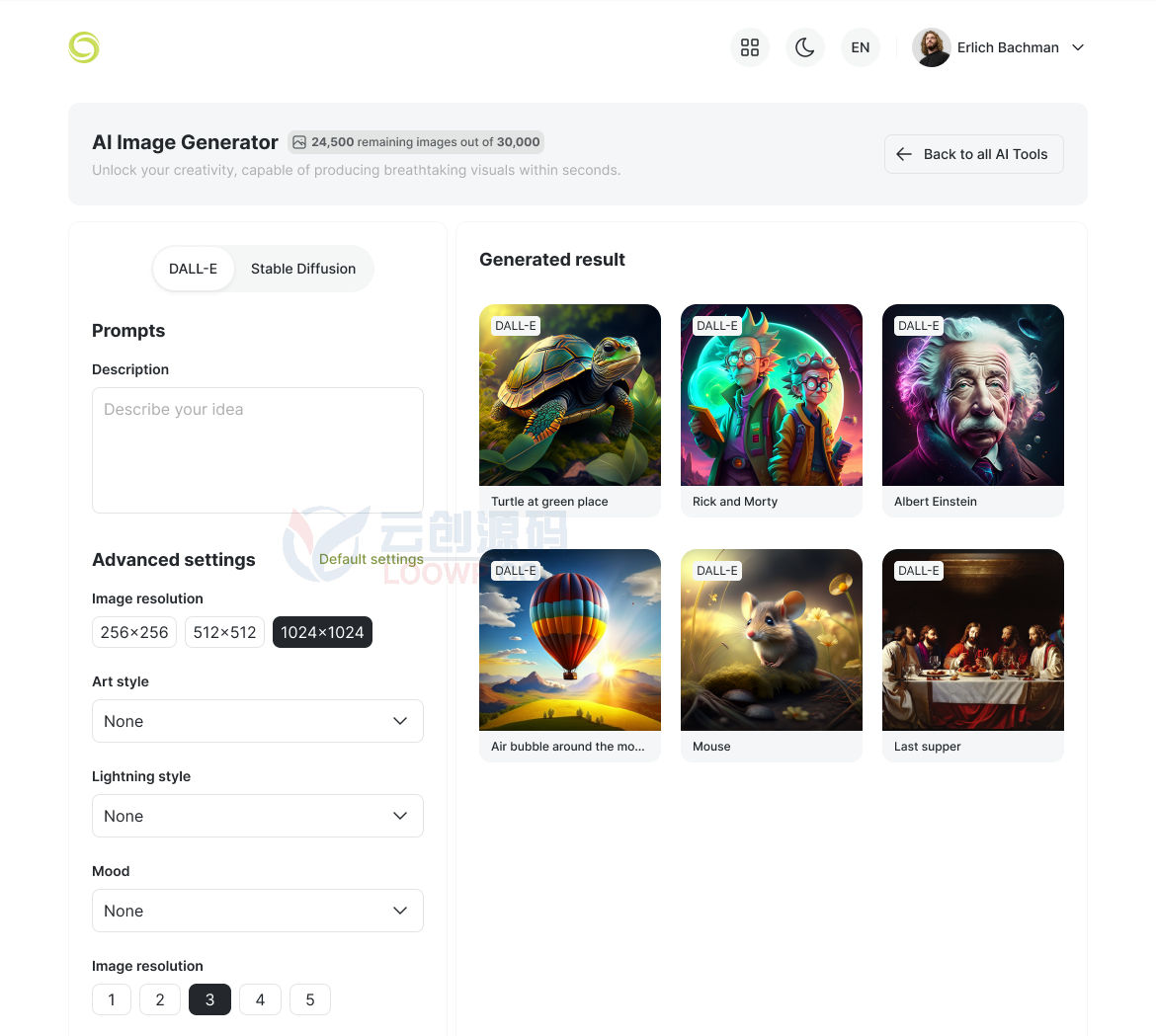Expand the Lightning style dropdown
This screenshot has height=1036, width=1156.
coord(257,816)
